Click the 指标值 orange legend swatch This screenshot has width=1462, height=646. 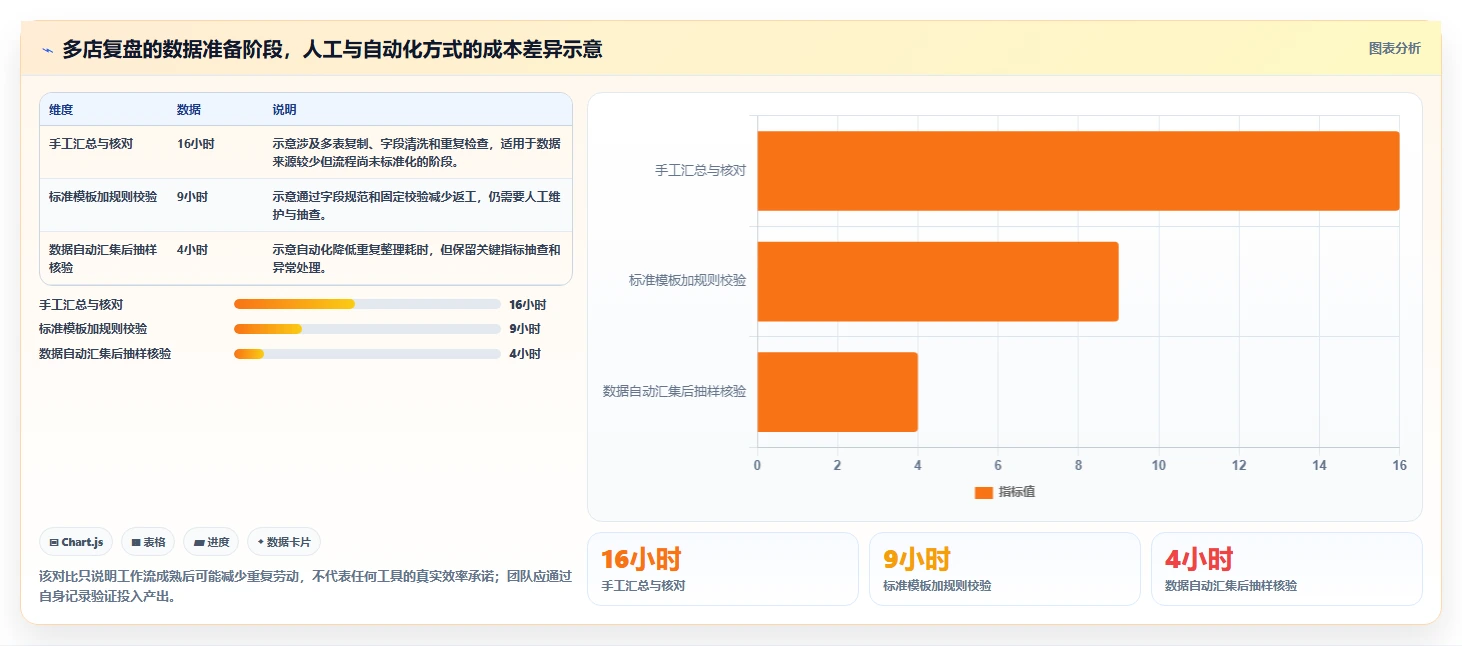(983, 492)
